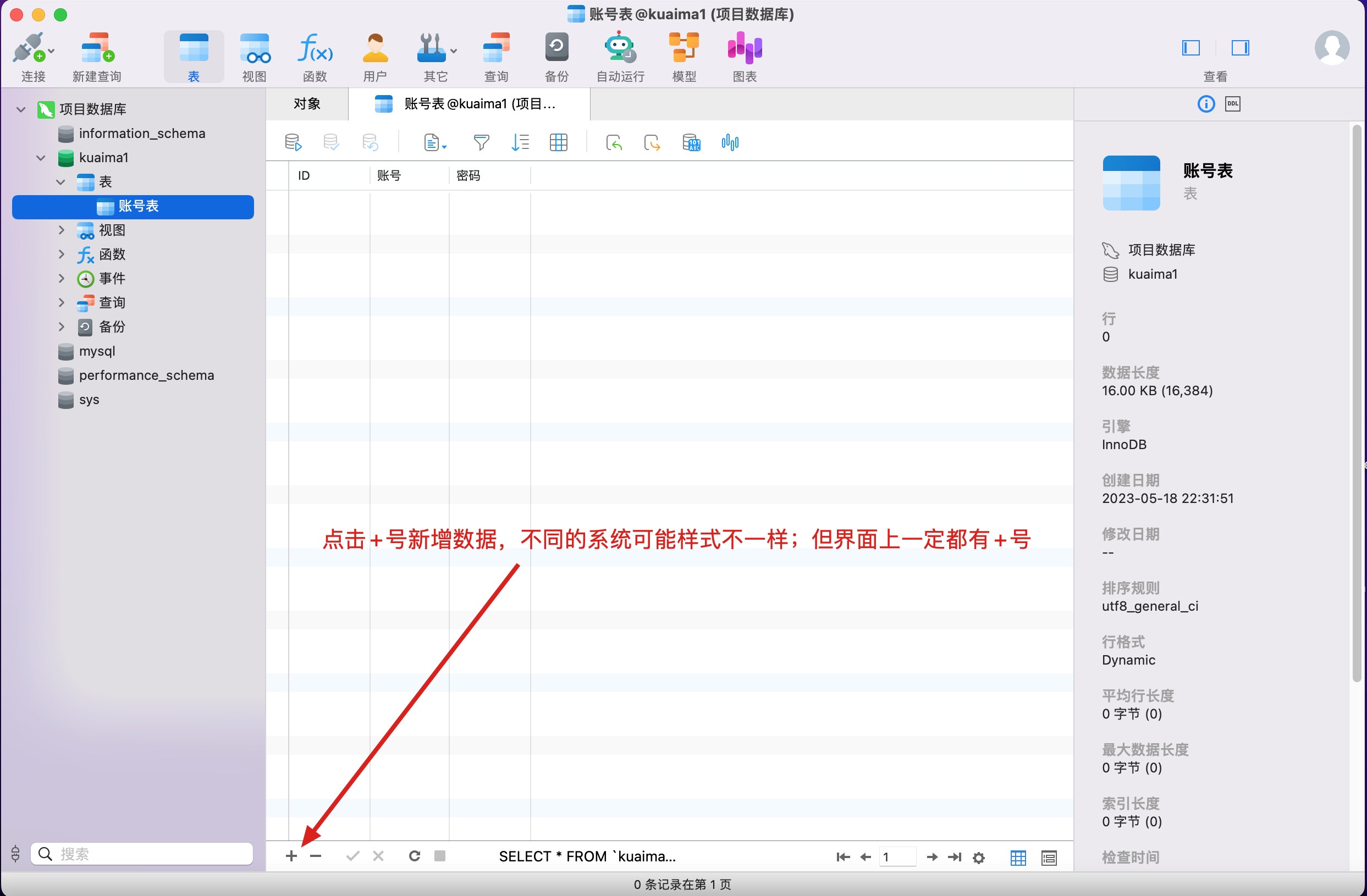The height and width of the screenshot is (896, 1367).
Task: Collapse the kuaima1 database node
Action: (41, 157)
